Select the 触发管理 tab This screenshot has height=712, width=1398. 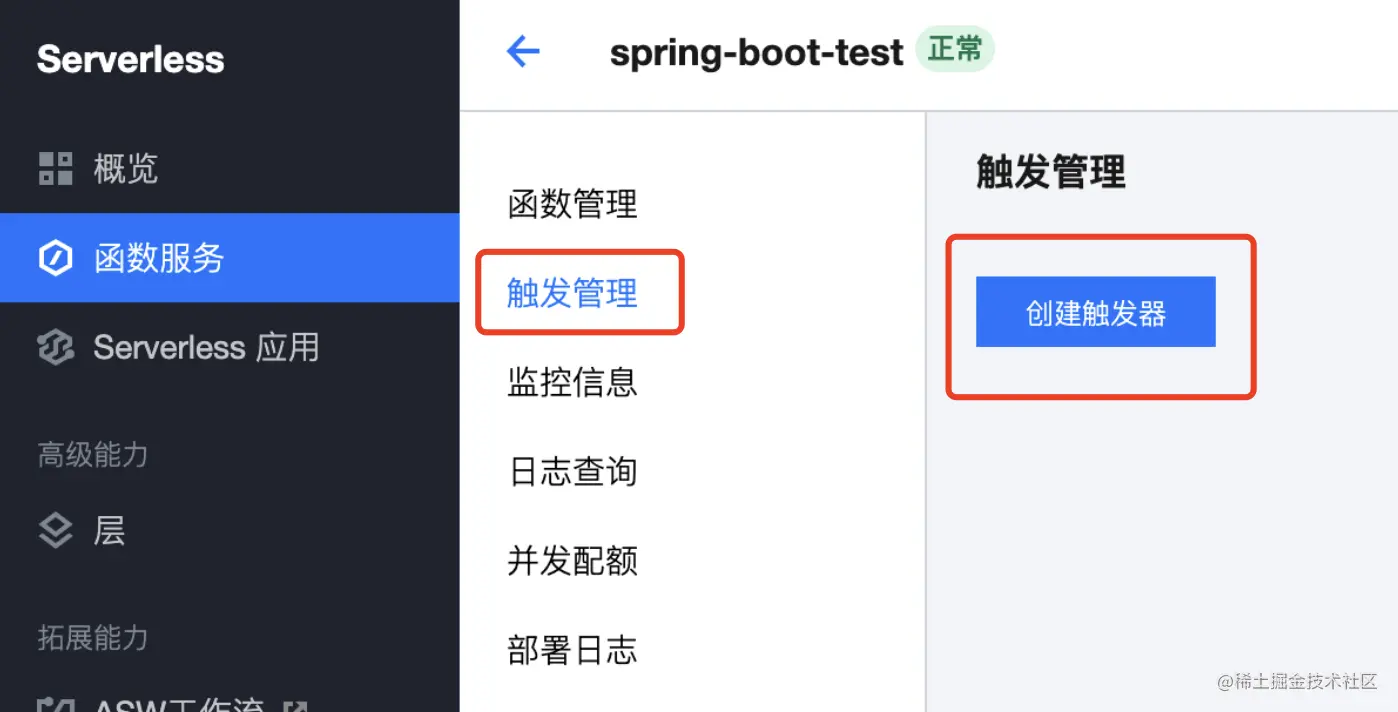click(x=572, y=293)
